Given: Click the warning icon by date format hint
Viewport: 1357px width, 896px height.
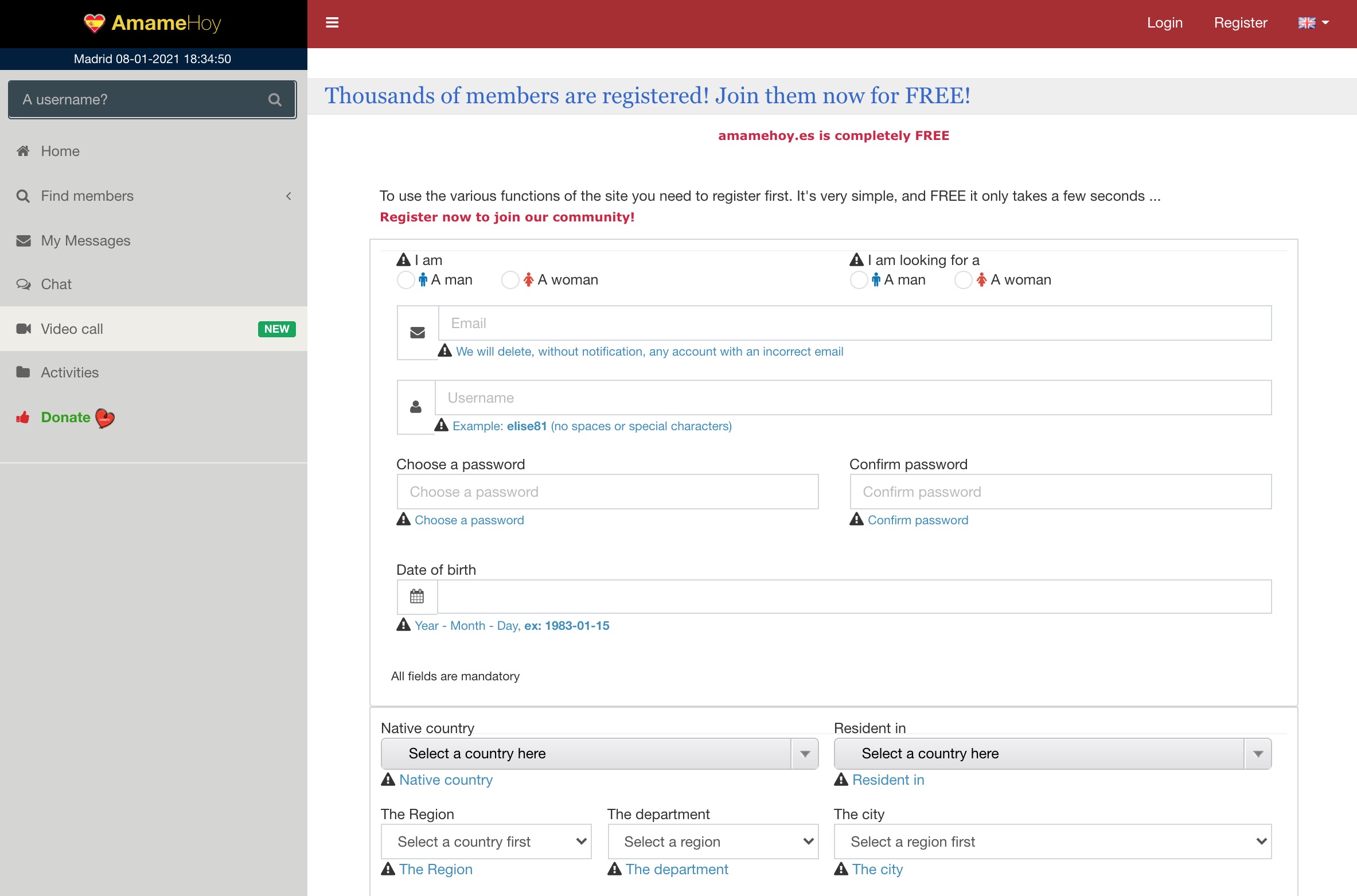Looking at the screenshot, I should [404, 625].
